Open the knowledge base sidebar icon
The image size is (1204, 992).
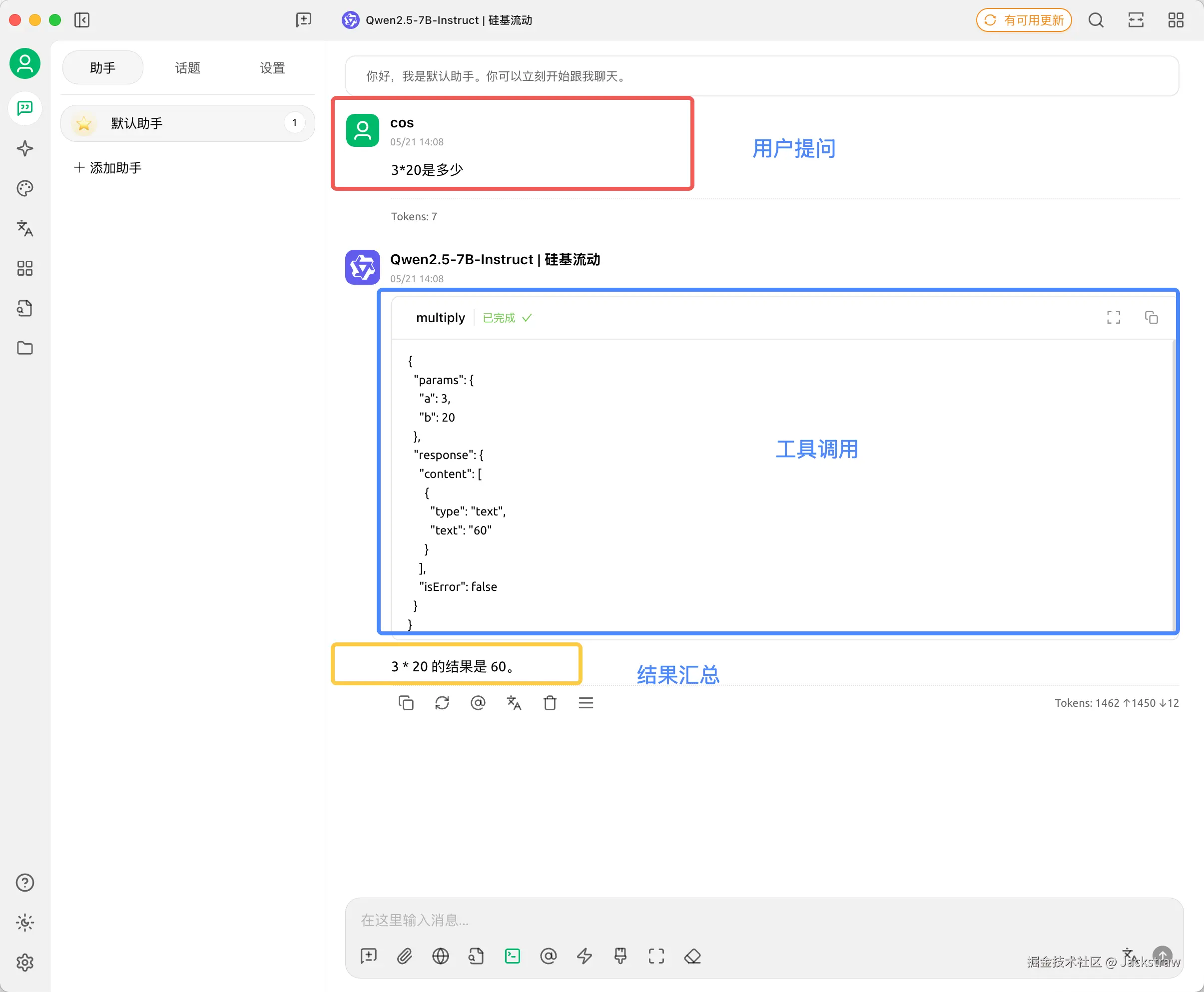tap(24, 309)
